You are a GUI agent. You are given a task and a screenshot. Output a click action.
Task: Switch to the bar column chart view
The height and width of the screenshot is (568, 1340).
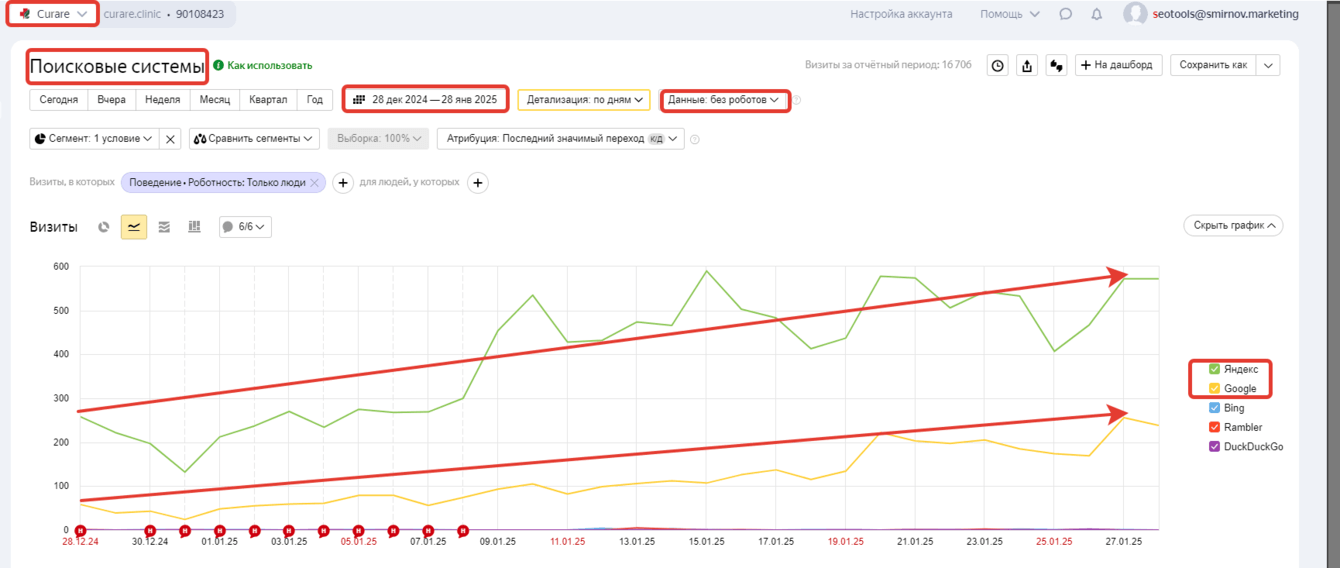194,227
